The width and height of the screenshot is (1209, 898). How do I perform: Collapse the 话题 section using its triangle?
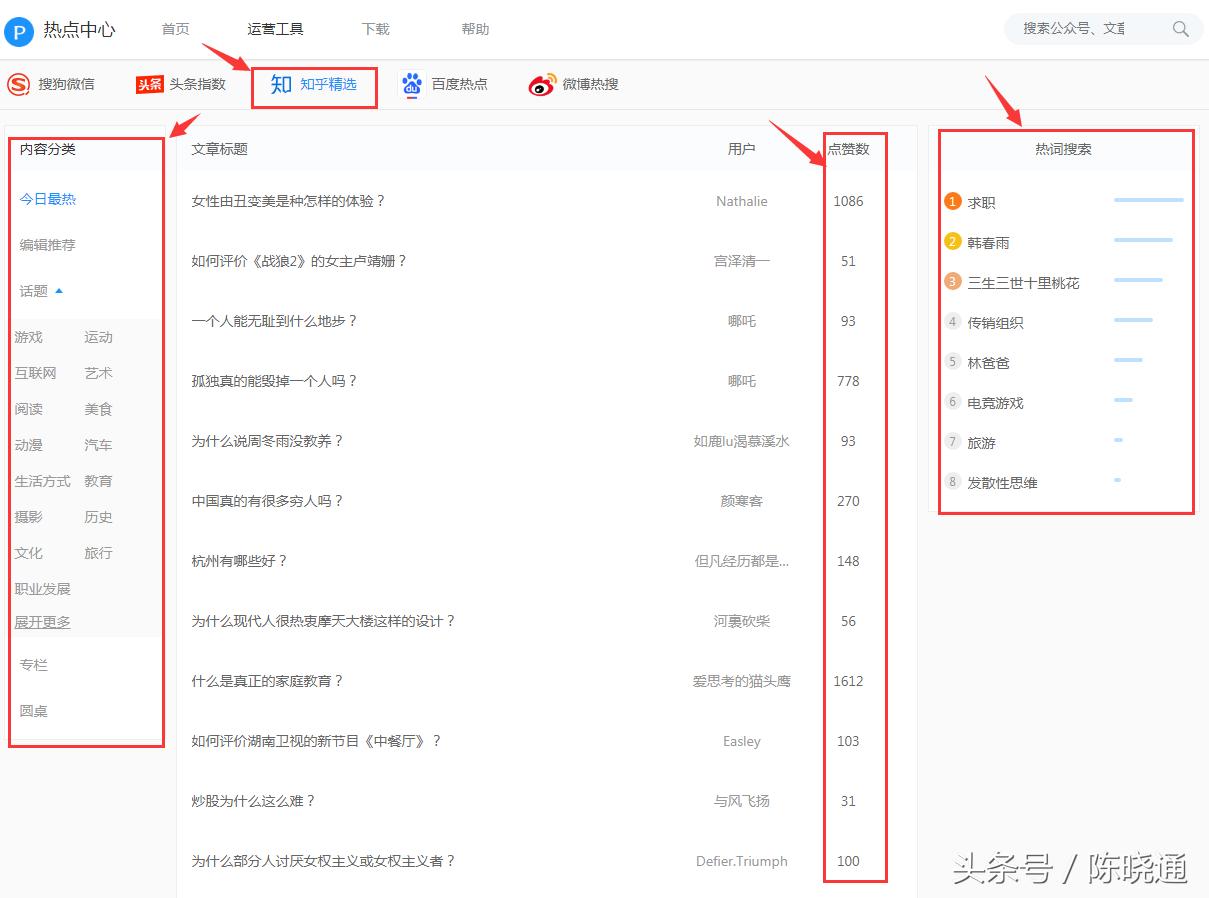point(58,290)
